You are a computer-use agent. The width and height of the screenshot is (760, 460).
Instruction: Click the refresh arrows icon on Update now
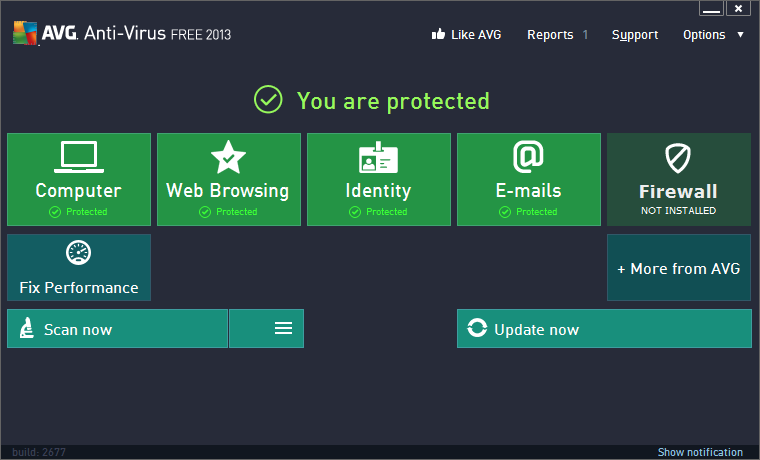(x=477, y=329)
